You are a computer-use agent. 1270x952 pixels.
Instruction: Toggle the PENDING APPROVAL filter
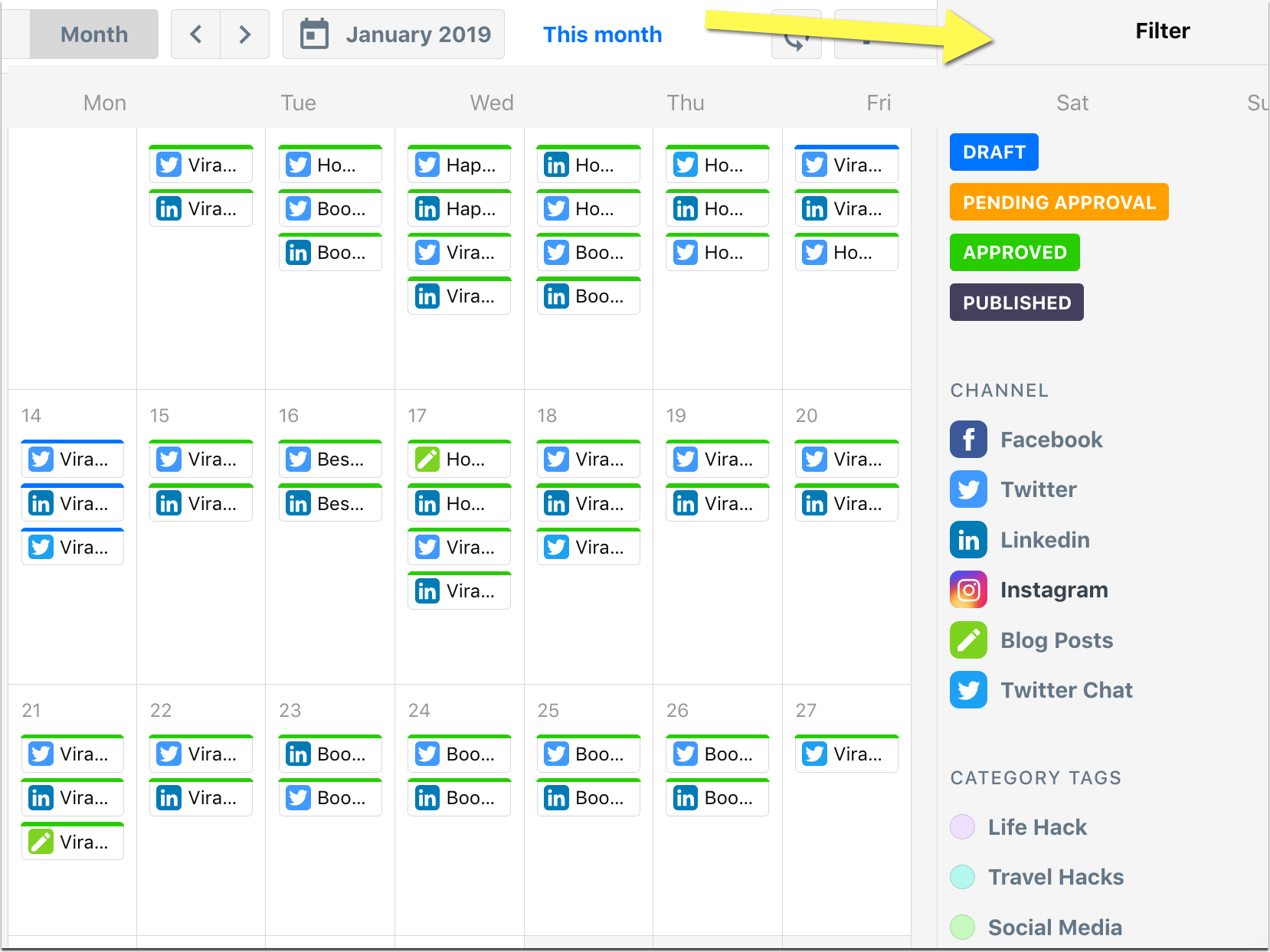pyautogui.click(x=1059, y=202)
